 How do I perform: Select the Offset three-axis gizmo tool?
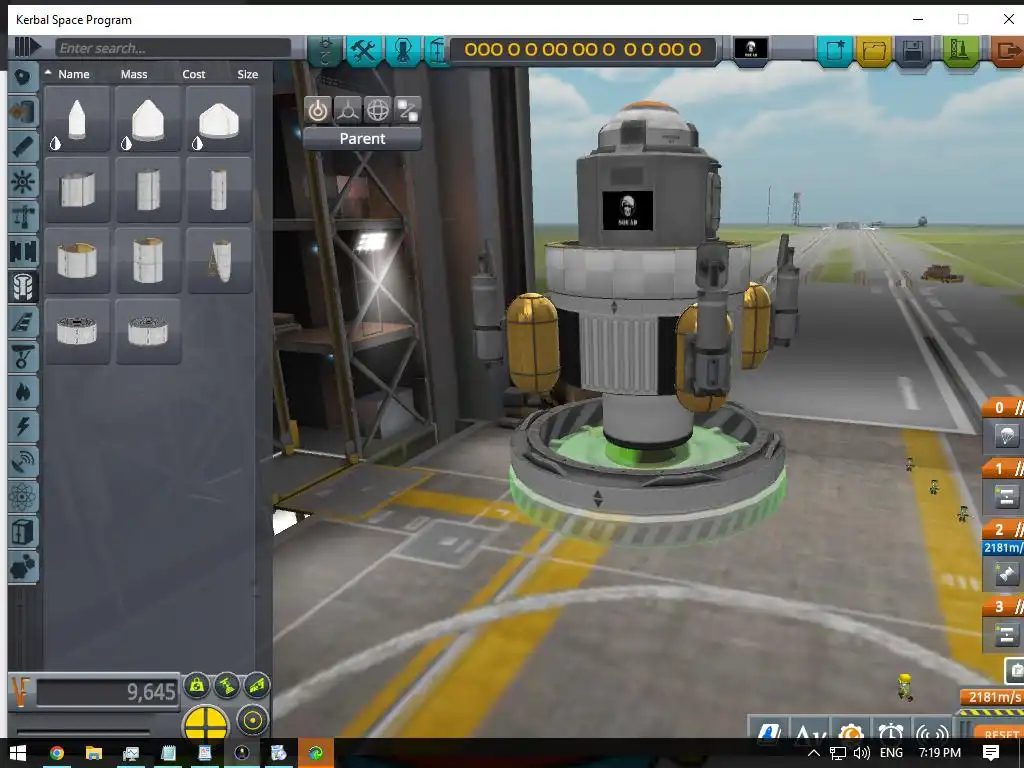pyautogui.click(x=347, y=110)
